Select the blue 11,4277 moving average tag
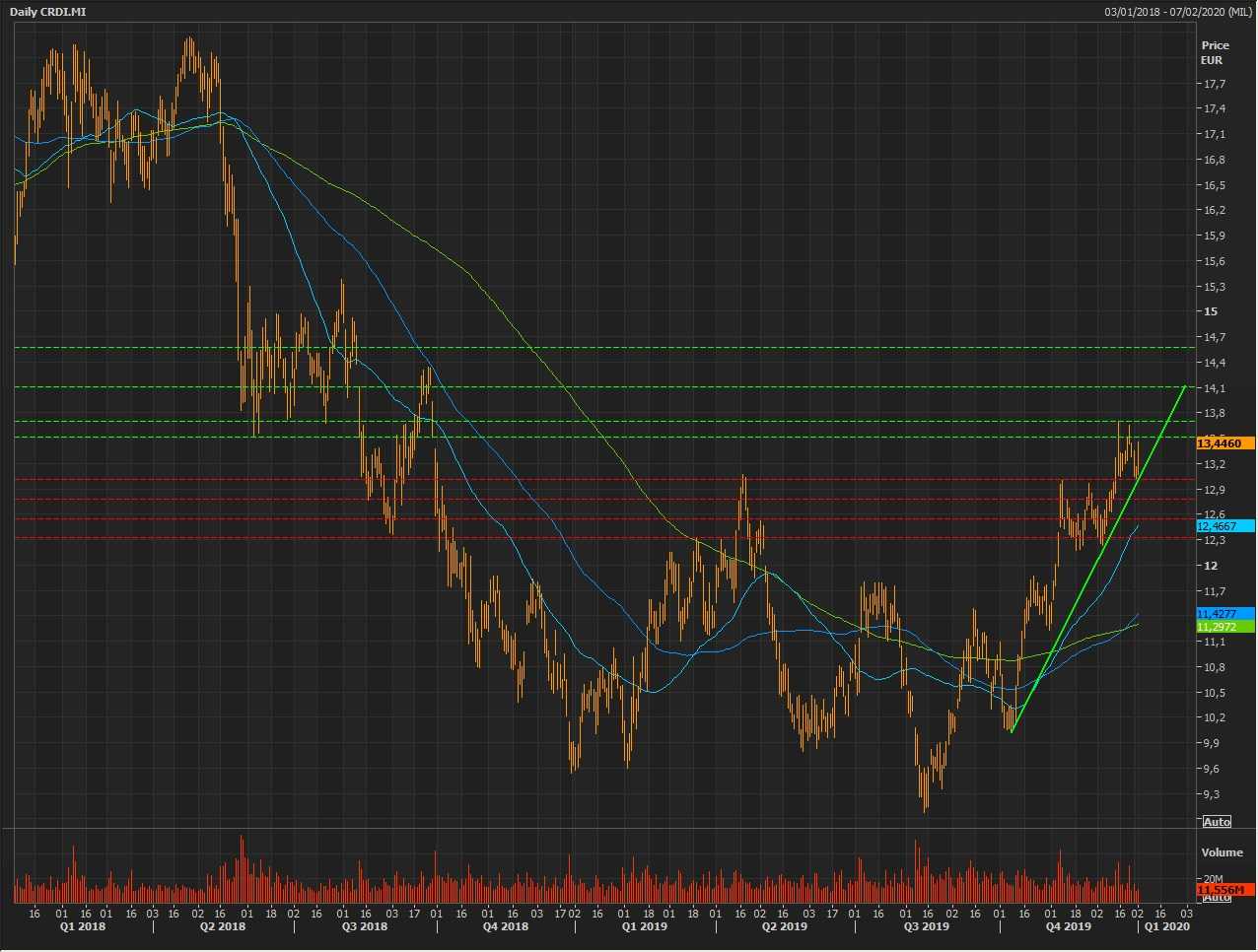1258x952 pixels. [1223, 614]
